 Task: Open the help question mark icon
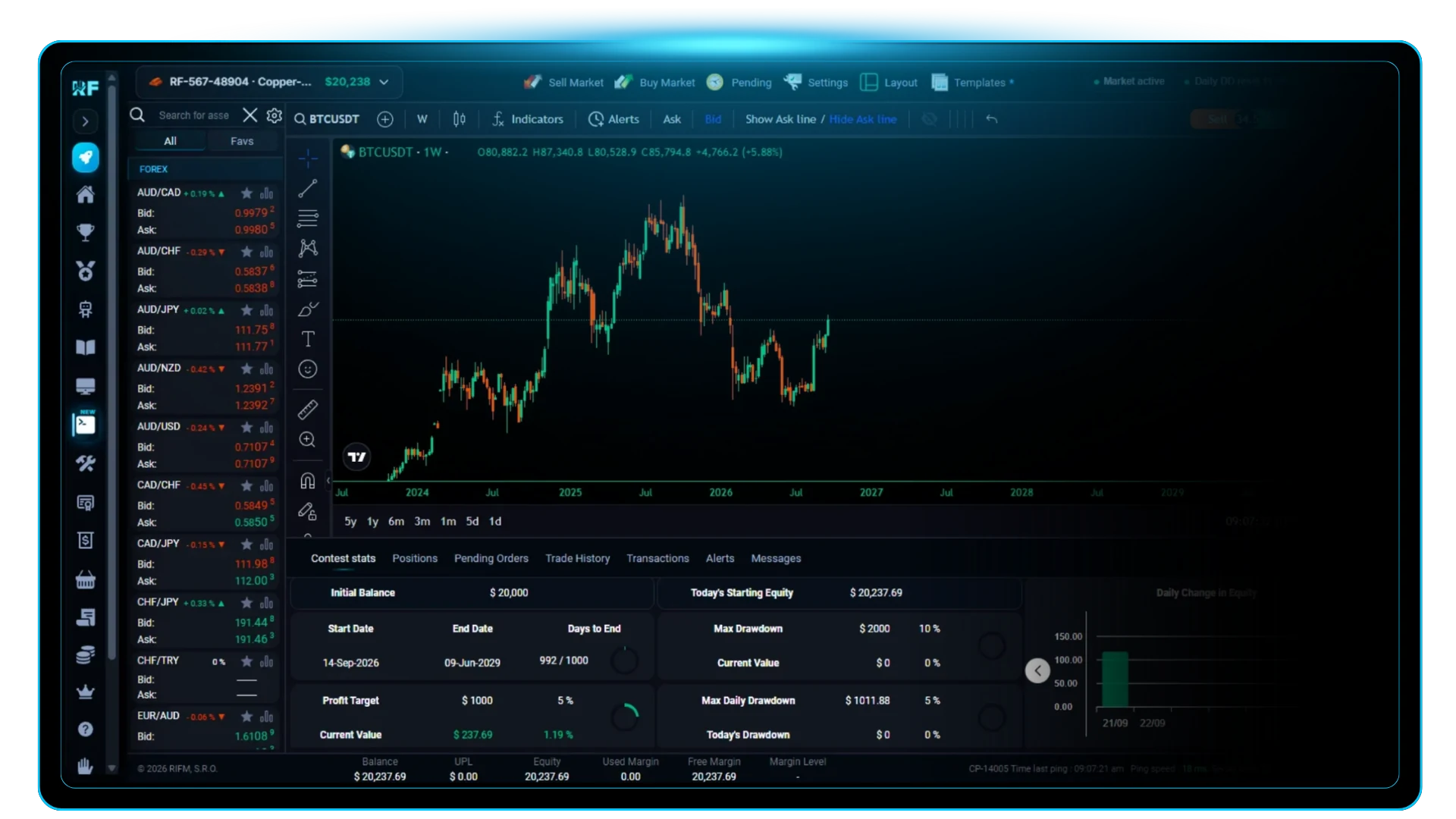click(x=86, y=729)
